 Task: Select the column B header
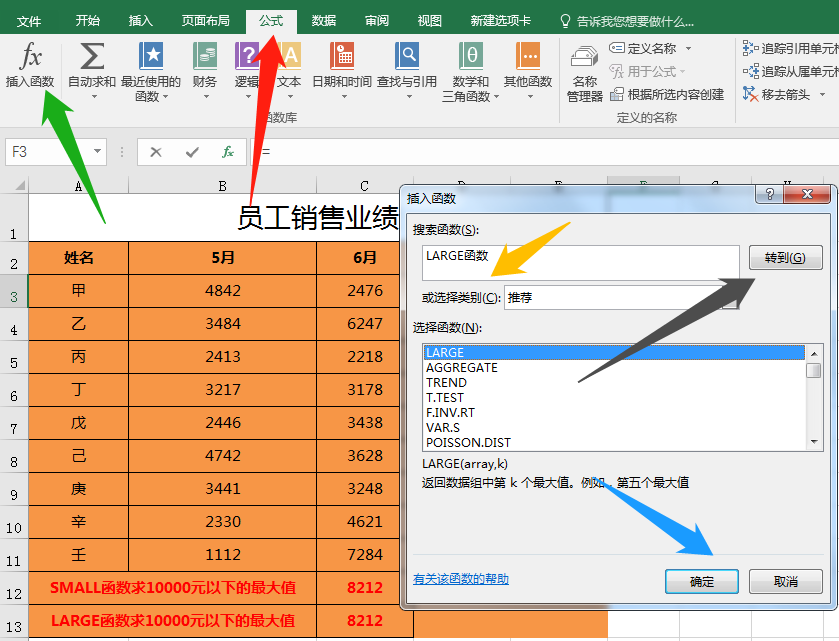pos(223,186)
